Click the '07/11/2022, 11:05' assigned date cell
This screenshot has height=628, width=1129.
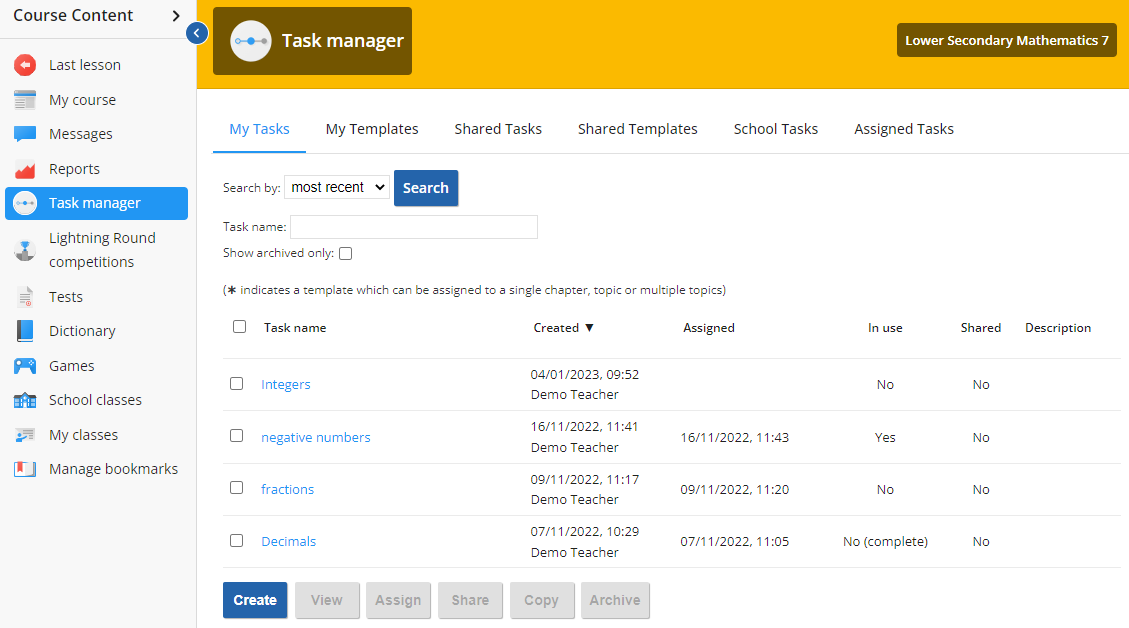point(734,542)
